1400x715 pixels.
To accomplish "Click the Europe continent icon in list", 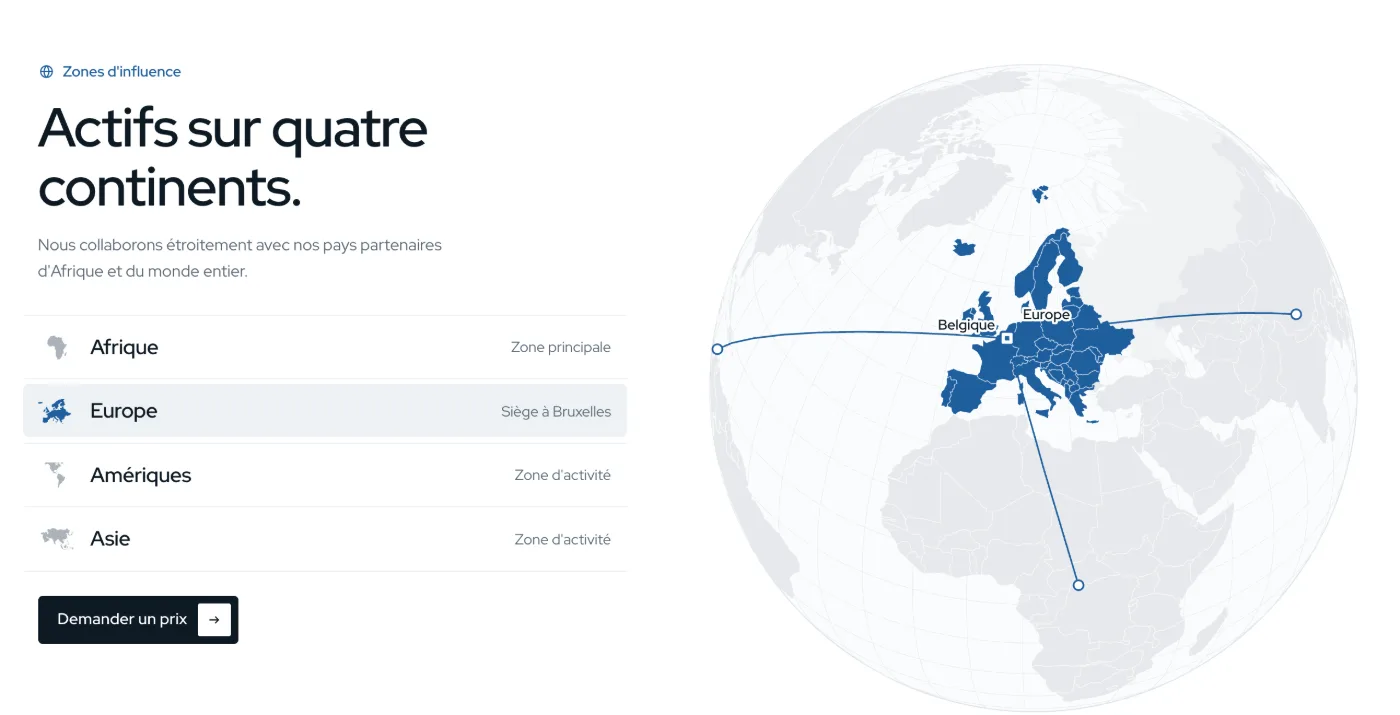I will click(56, 411).
